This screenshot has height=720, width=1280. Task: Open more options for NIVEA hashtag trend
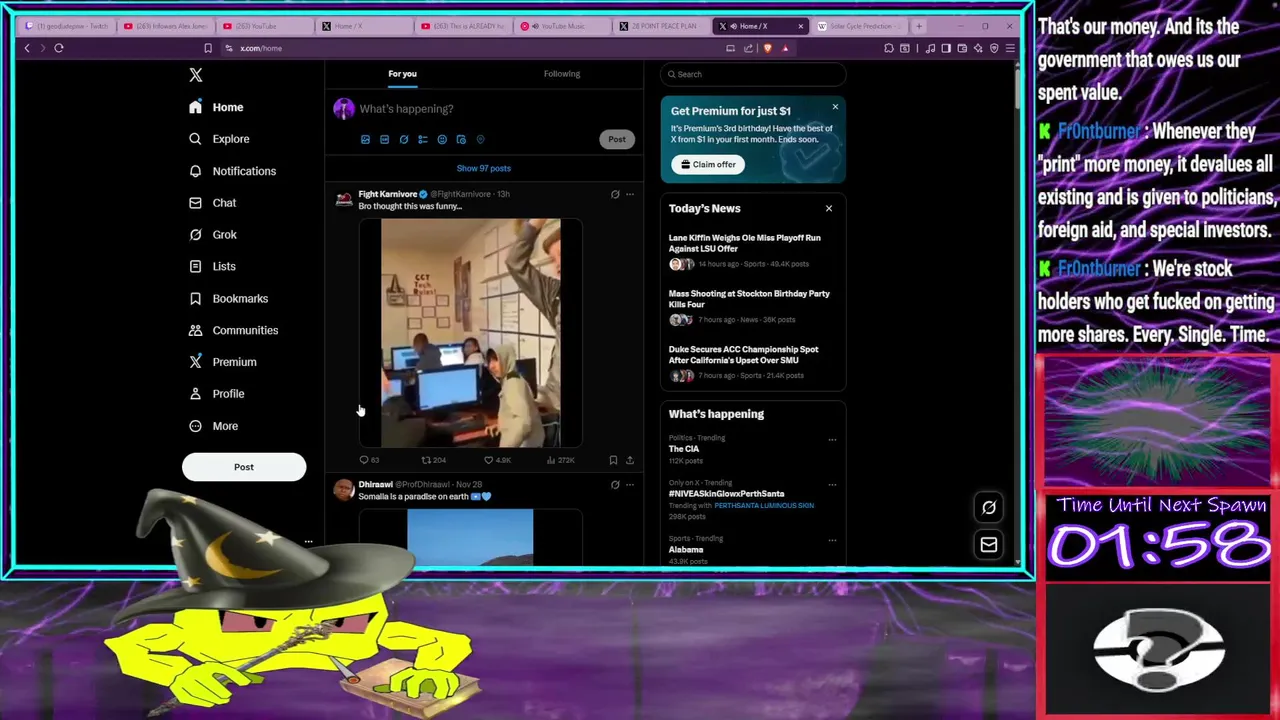[832, 484]
